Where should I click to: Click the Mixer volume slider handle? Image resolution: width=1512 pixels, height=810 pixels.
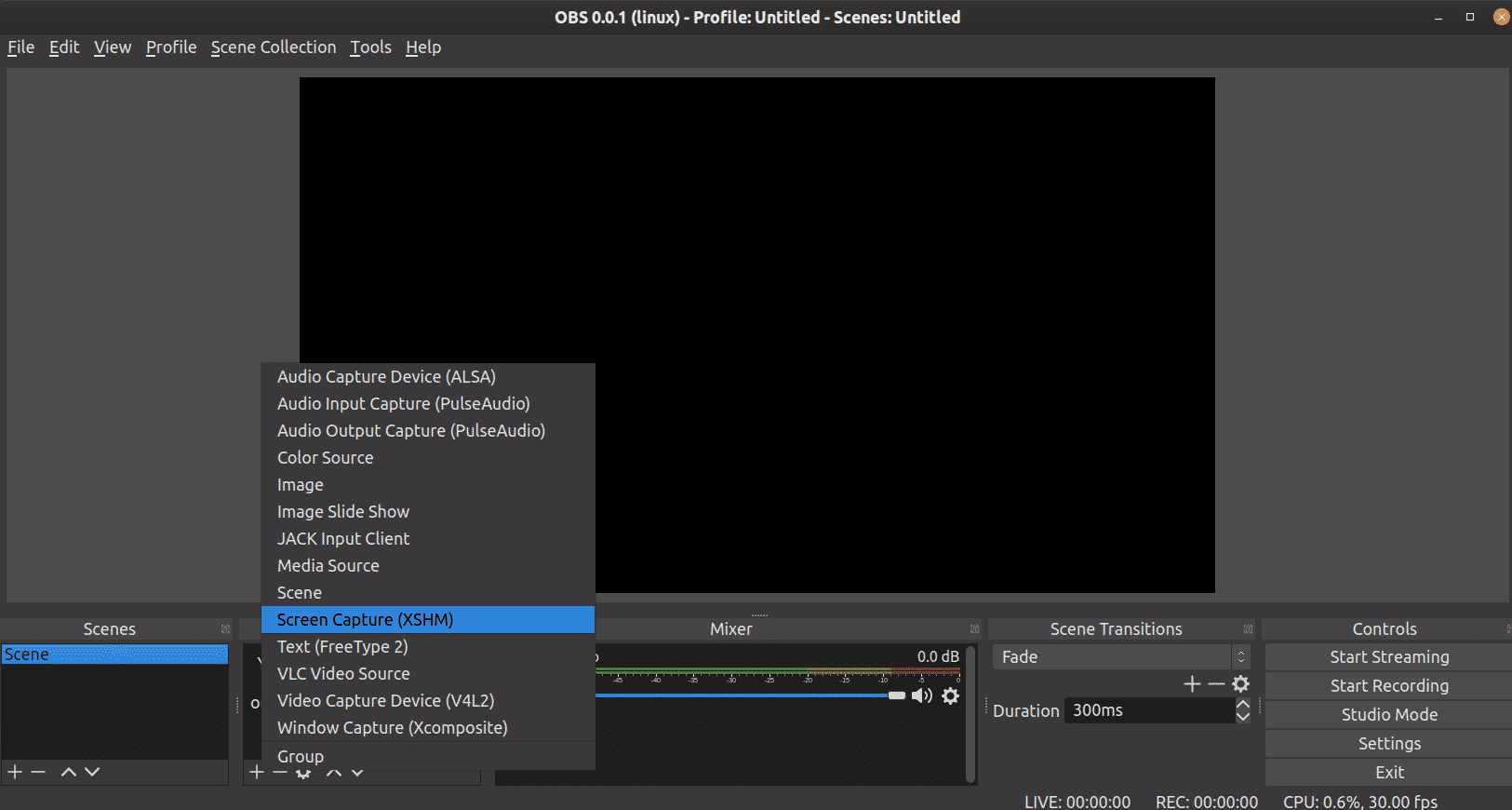click(897, 695)
